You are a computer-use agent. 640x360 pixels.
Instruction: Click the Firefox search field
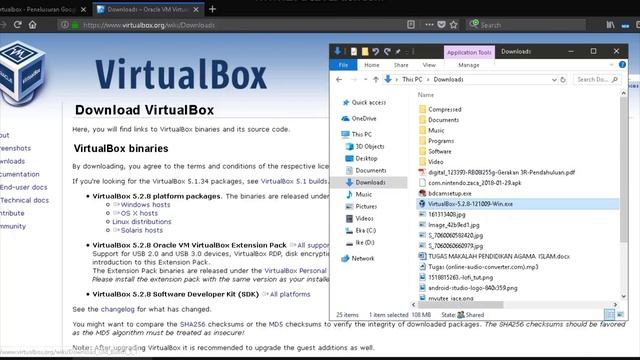pyautogui.click(x=527, y=25)
